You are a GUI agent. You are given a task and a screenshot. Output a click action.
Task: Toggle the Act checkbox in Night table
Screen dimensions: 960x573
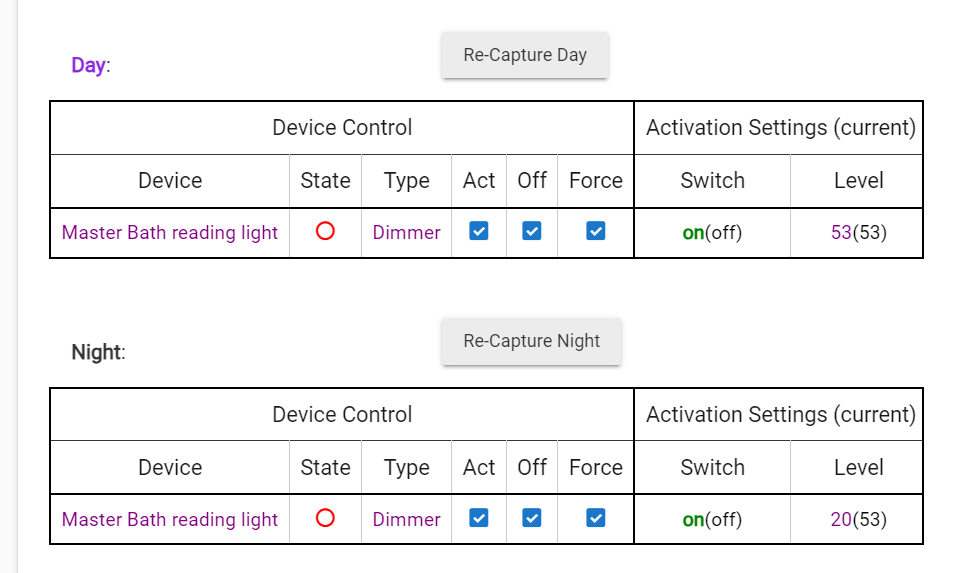(479, 518)
